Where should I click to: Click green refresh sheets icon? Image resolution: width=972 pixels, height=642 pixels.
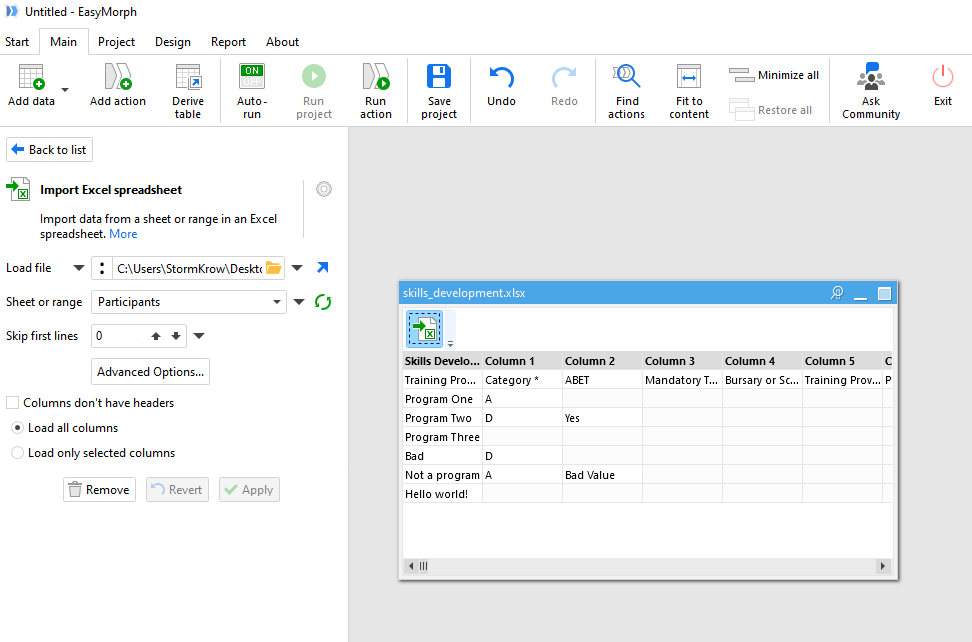323,302
